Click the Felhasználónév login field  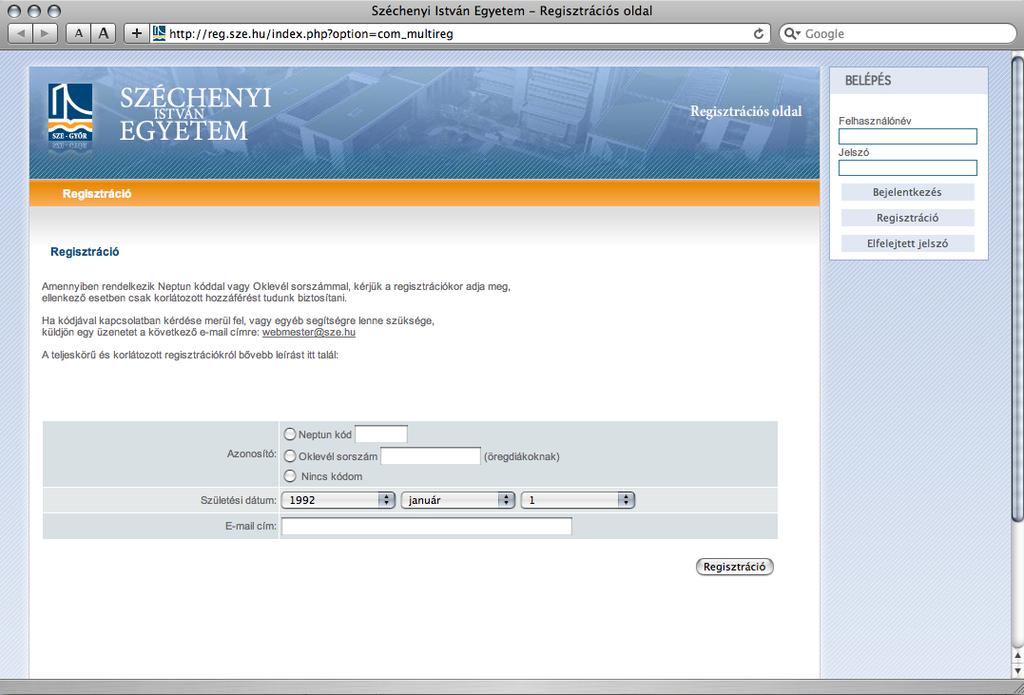908,137
